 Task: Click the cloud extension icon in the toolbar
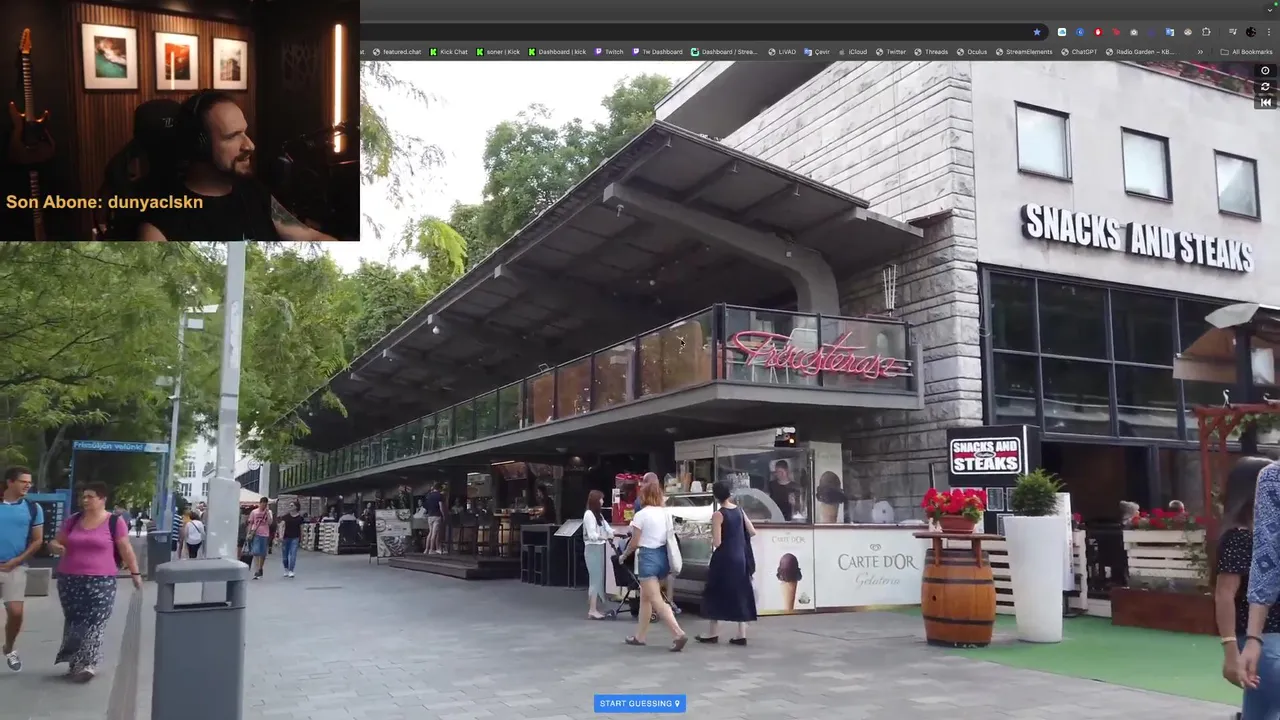[1062, 32]
